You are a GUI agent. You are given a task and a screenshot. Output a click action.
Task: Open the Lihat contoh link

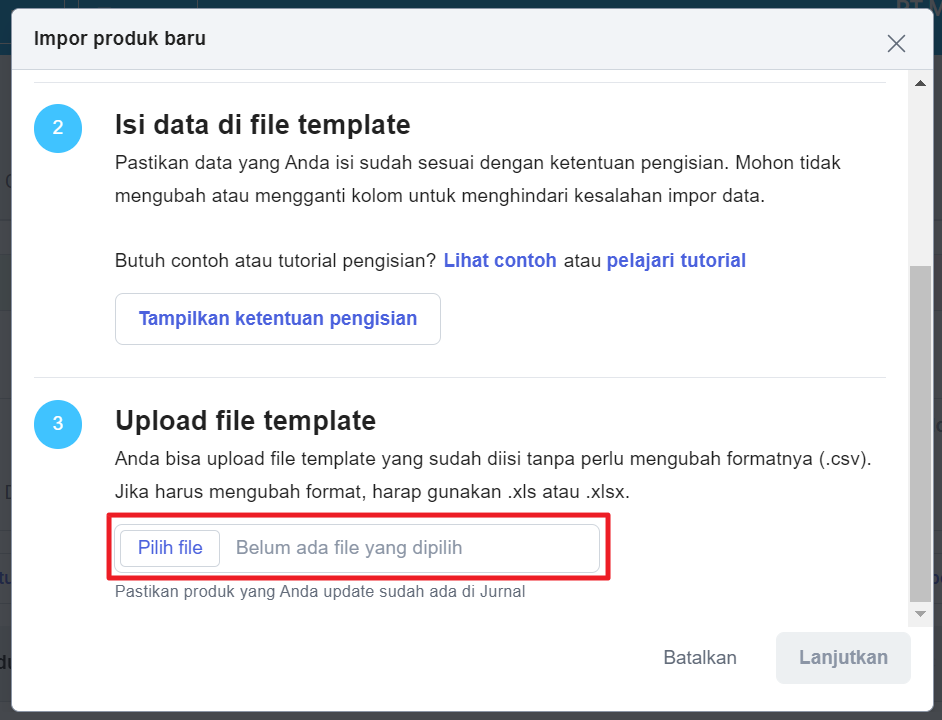[500, 260]
